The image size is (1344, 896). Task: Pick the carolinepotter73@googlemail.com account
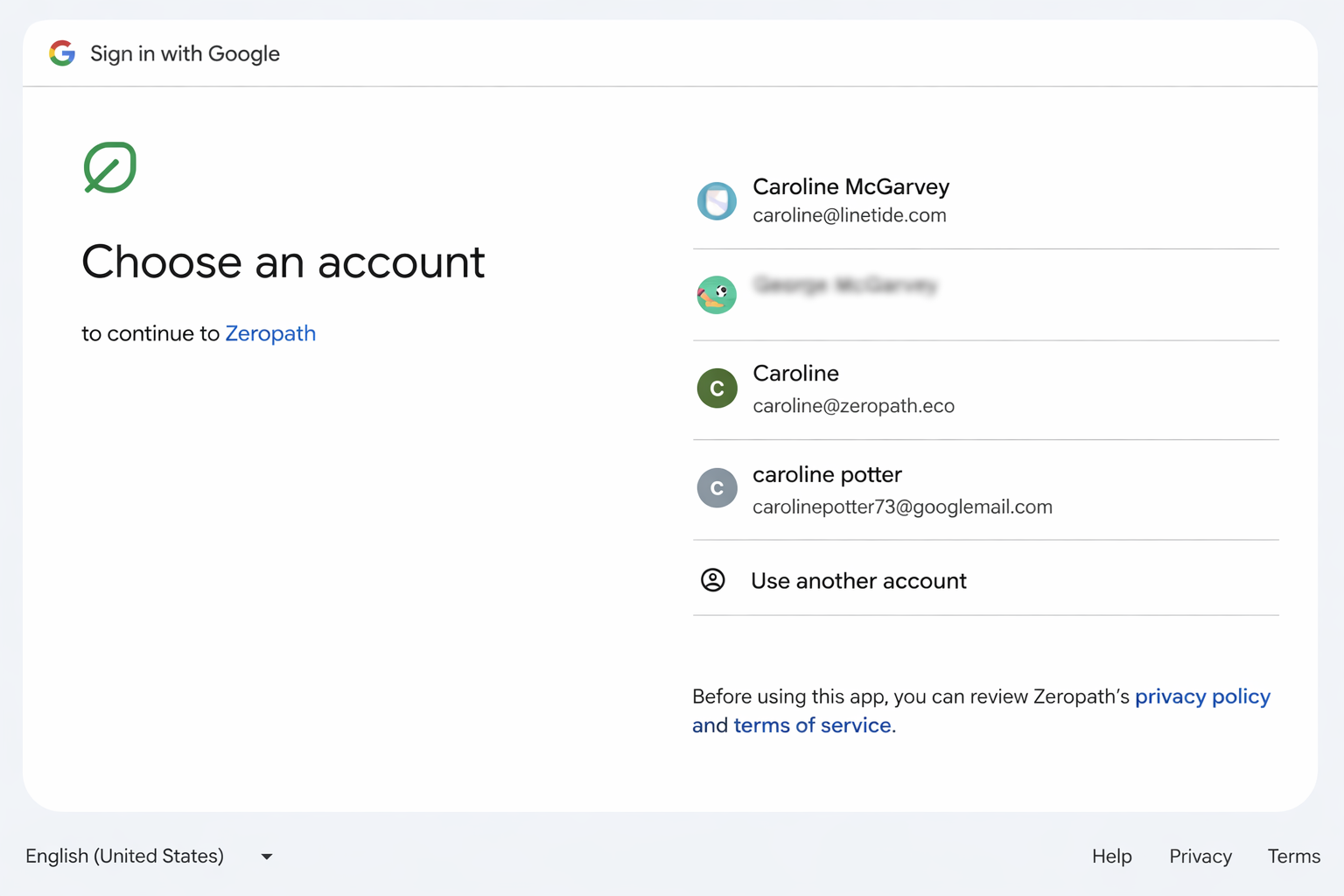pos(902,507)
